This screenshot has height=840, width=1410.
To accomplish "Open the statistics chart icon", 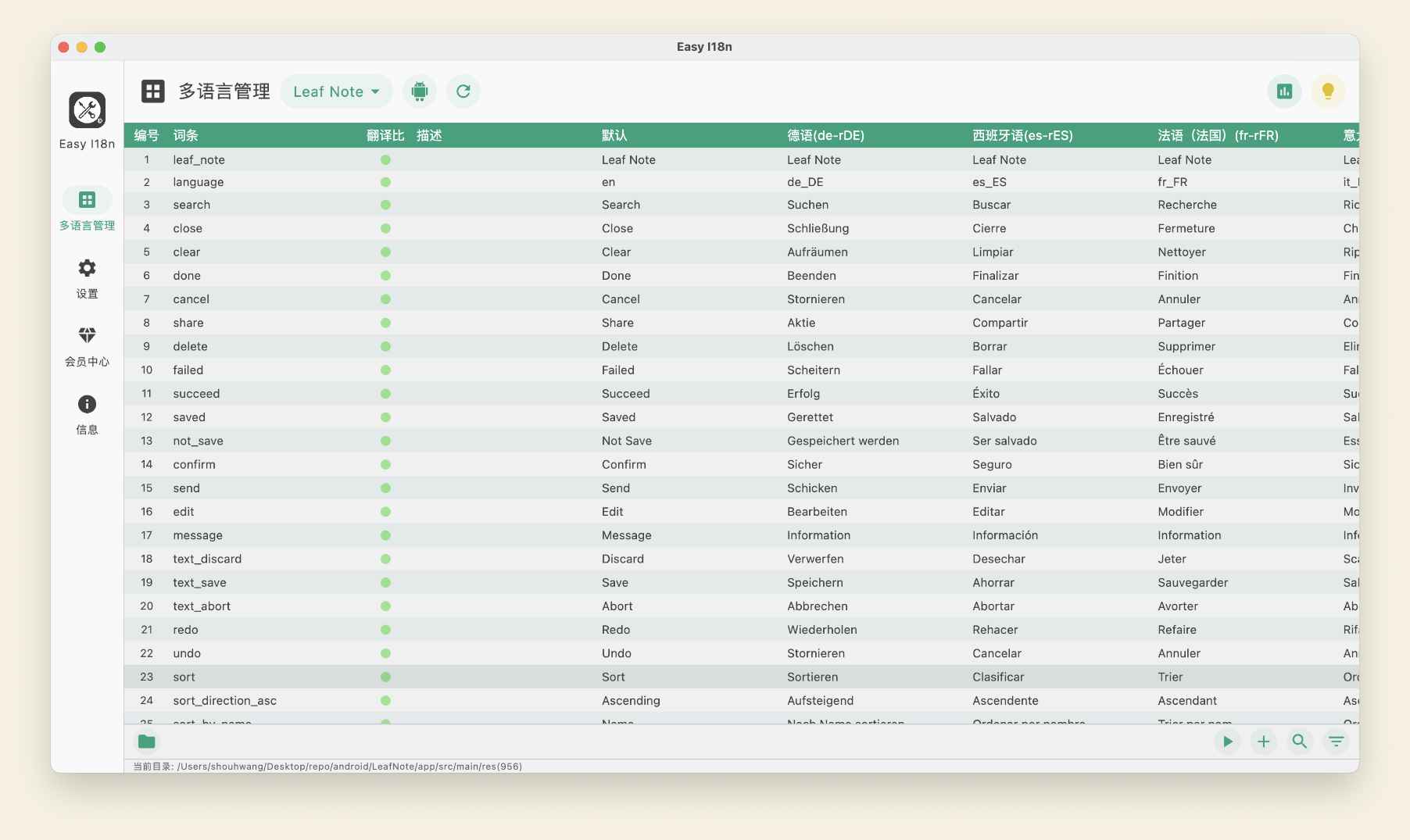I will 1284,91.
